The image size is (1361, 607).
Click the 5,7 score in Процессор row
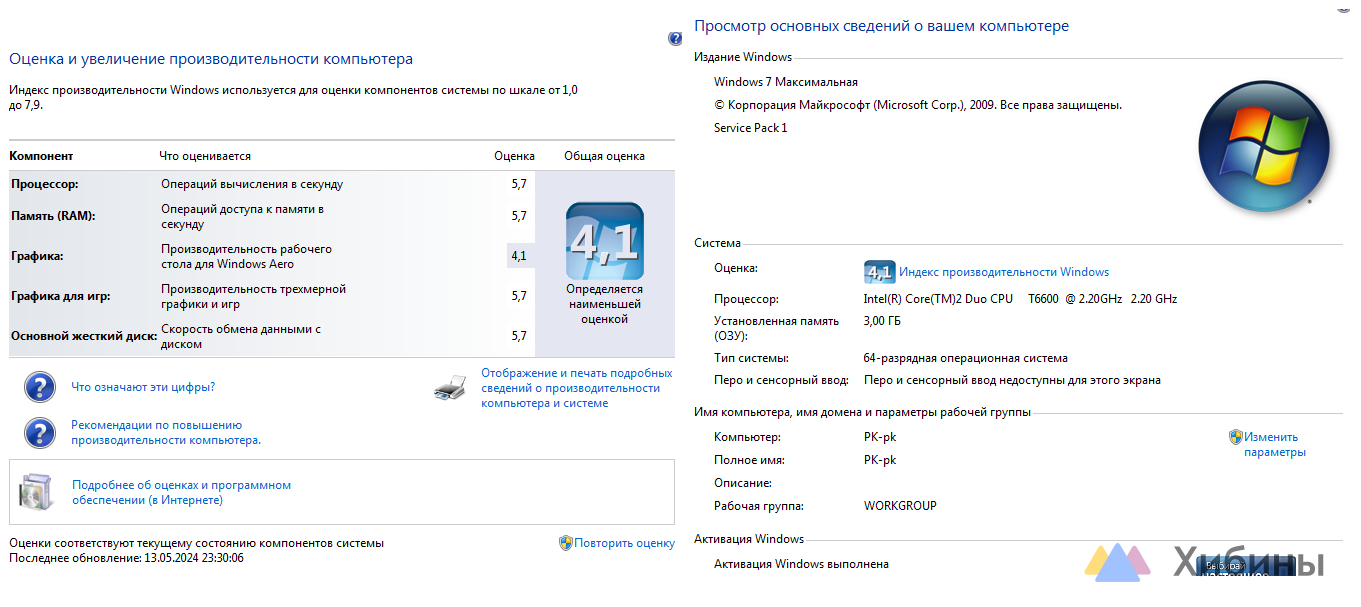[x=519, y=184]
